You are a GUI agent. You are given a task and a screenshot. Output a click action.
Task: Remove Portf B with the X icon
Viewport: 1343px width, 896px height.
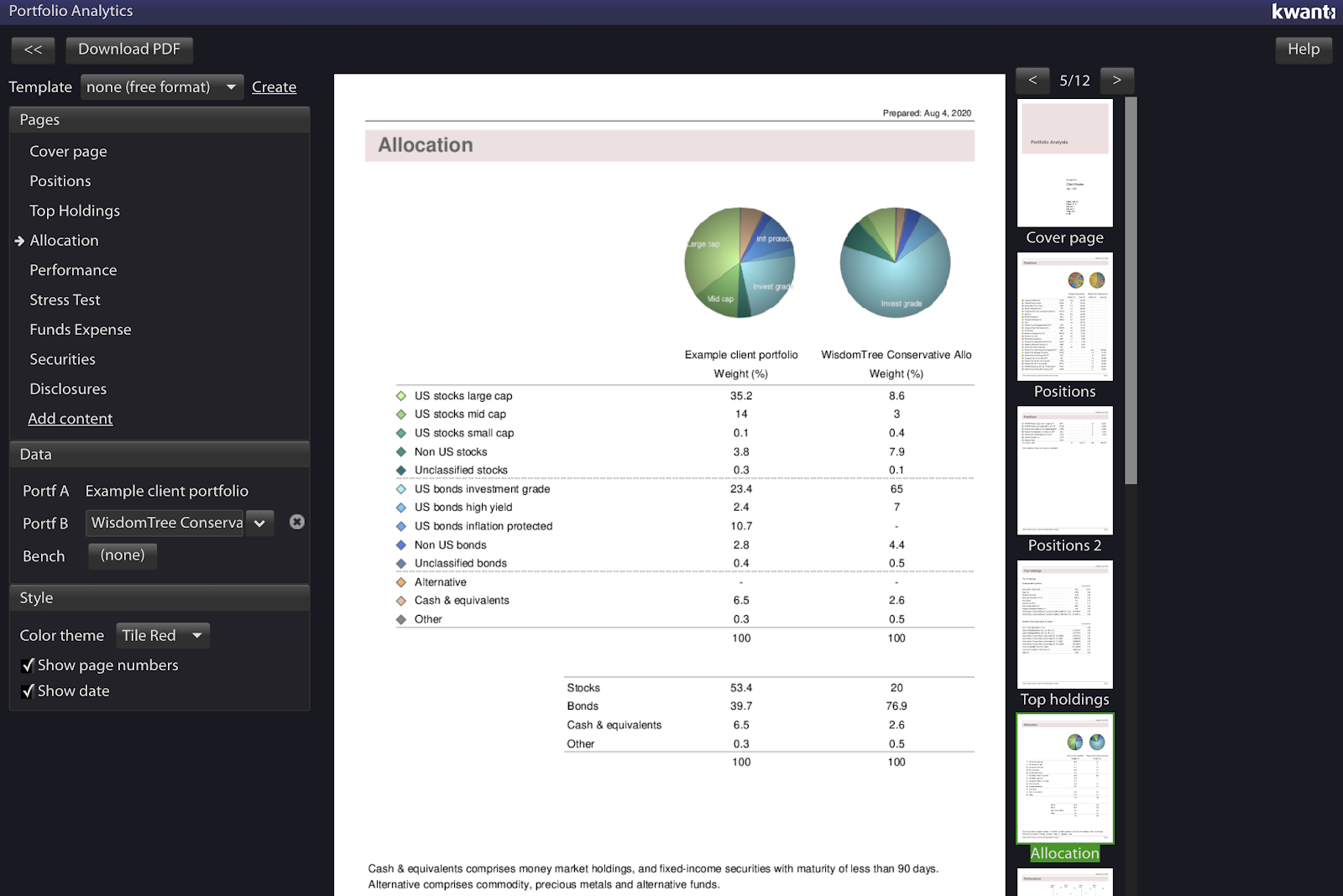(297, 522)
